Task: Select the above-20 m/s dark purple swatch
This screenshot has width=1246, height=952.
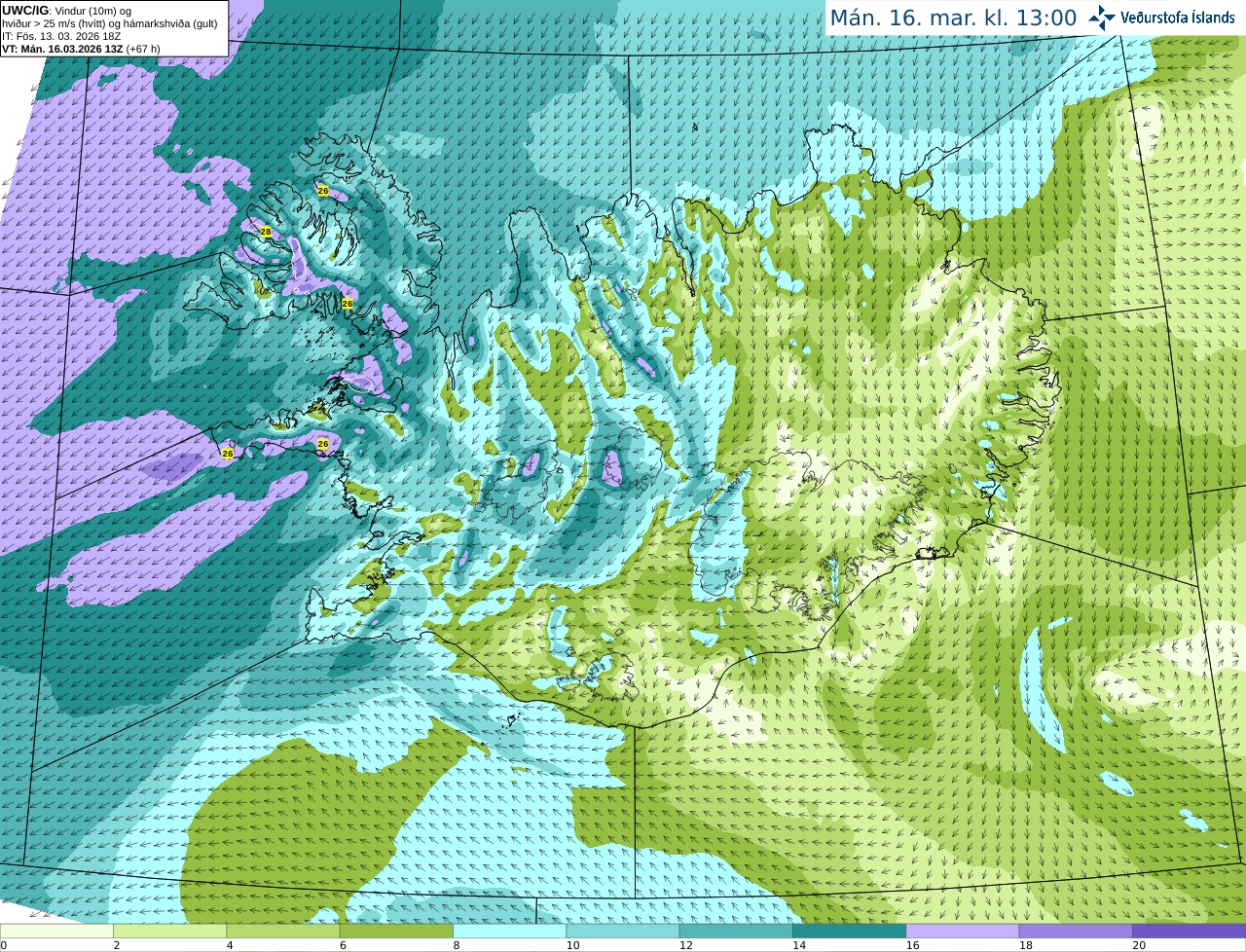Action: pos(1189,932)
